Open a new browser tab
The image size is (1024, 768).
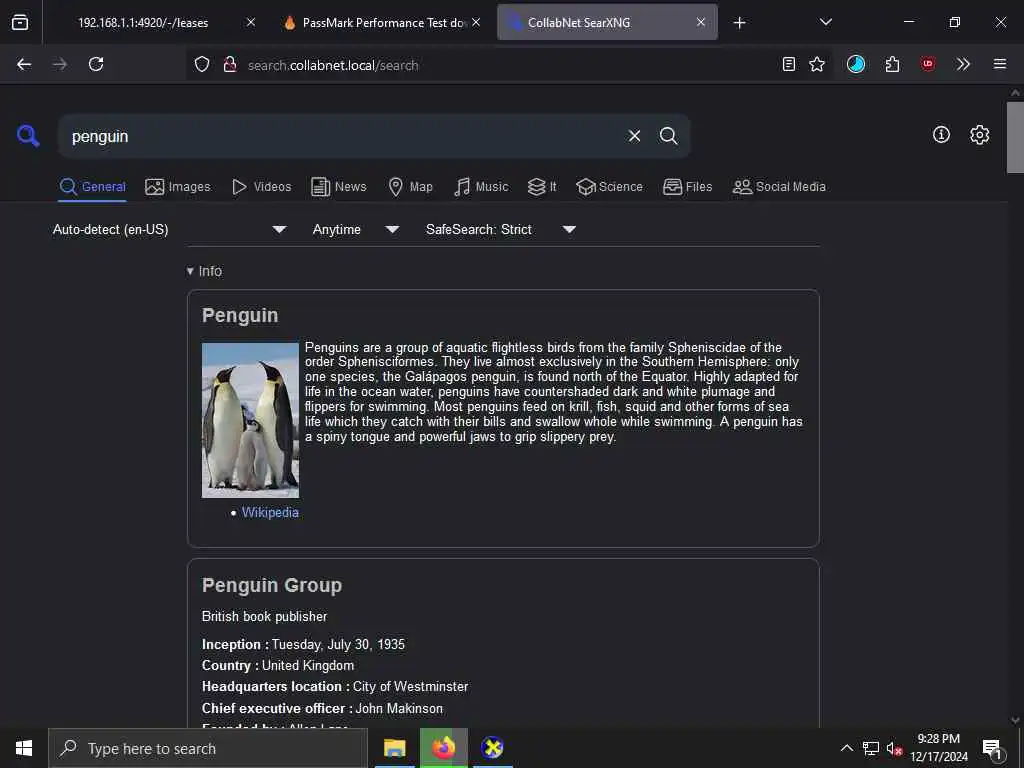[739, 23]
